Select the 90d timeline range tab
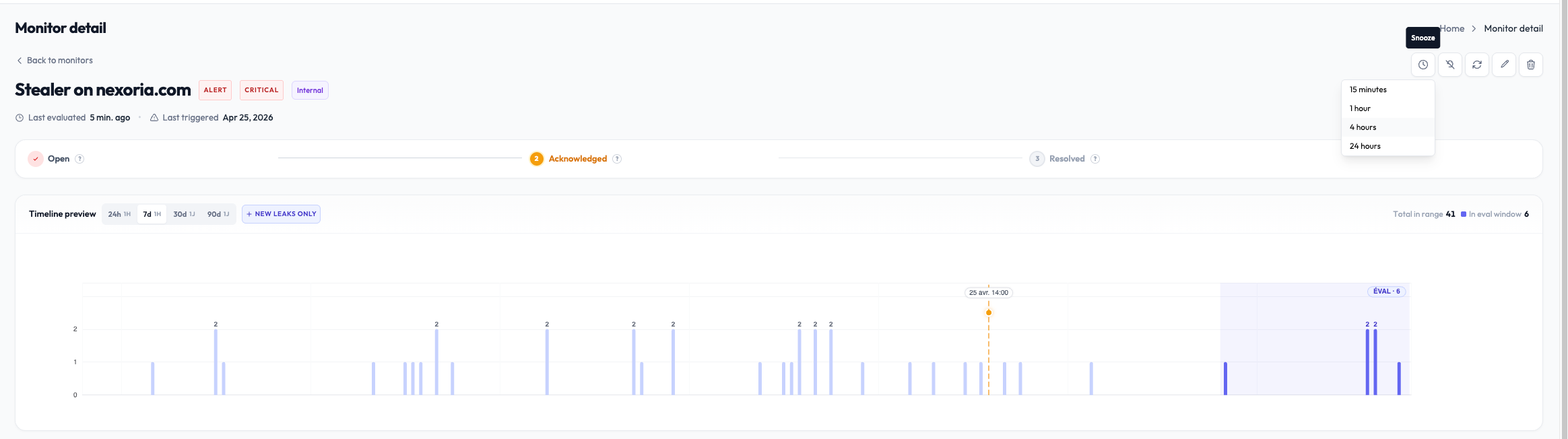Viewport: 1568px width, 439px height. [218, 214]
